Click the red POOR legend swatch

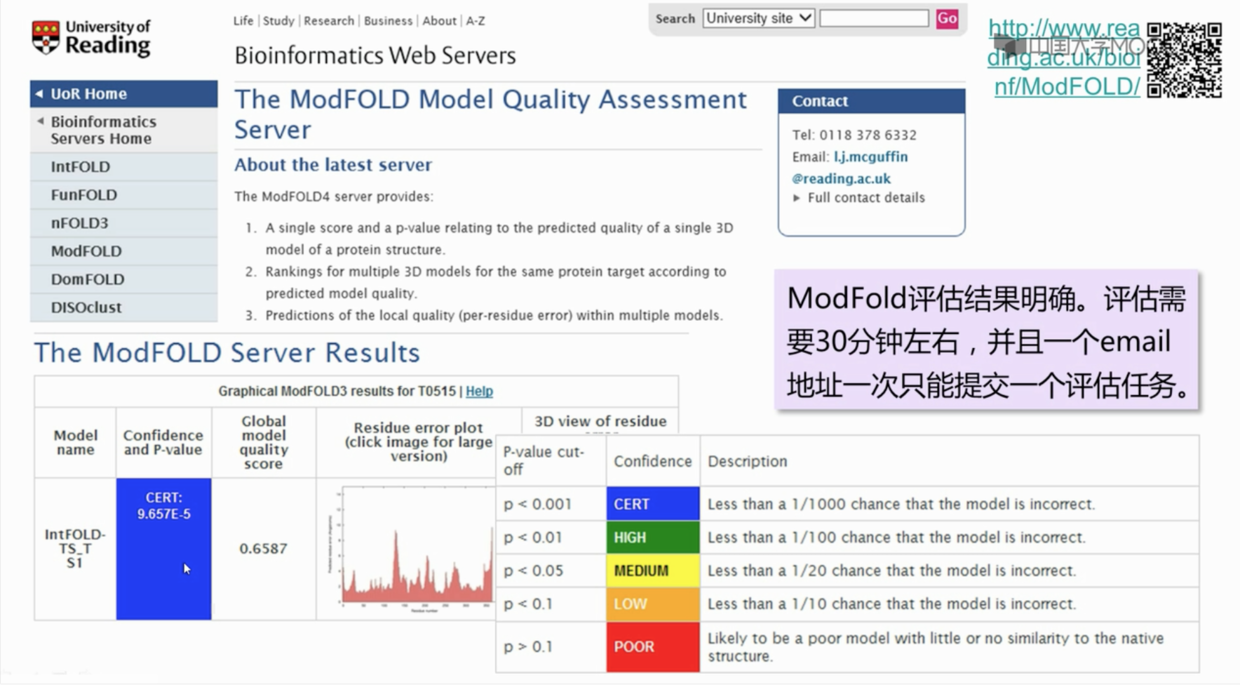[x=653, y=646]
